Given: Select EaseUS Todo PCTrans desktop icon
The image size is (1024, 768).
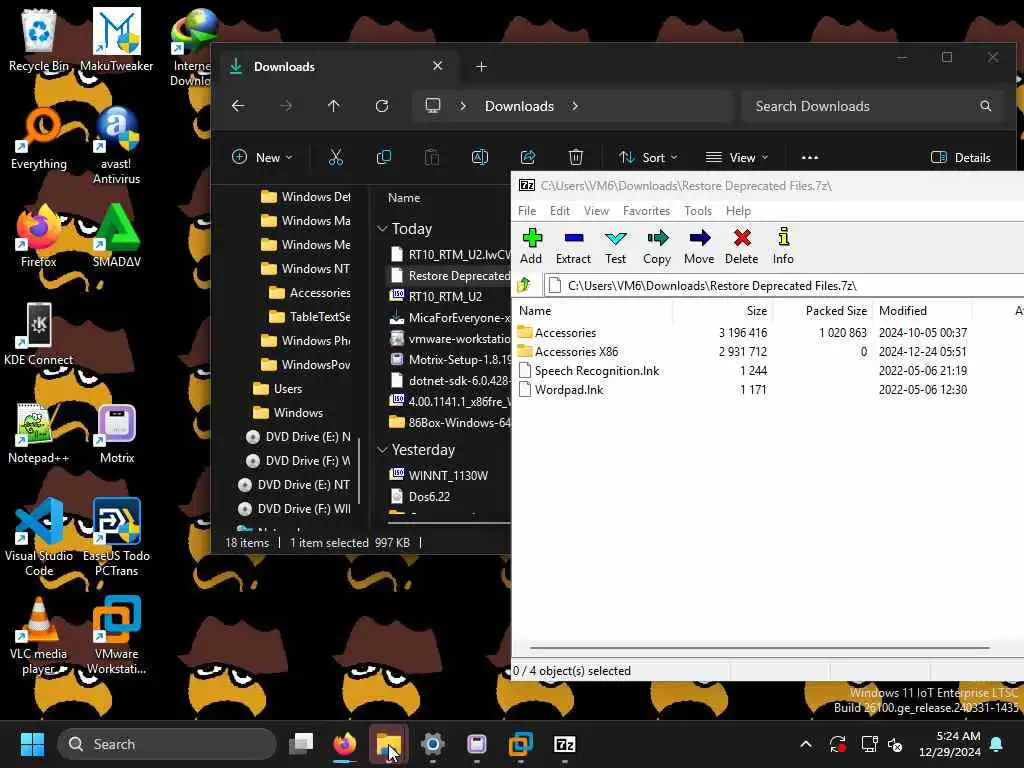Looking at the screenshot, I should tap(116, 537).
